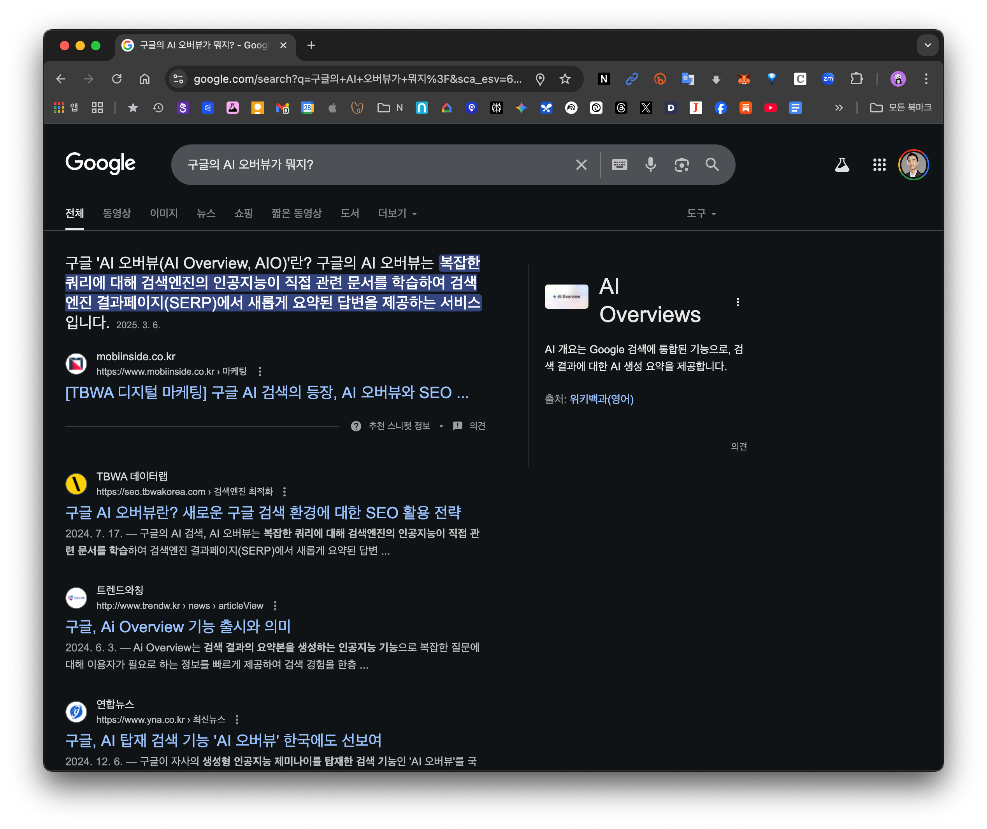Open the MetaMask fox extension icon
This screenshot has width=987, height=829.
click(744, 79)
